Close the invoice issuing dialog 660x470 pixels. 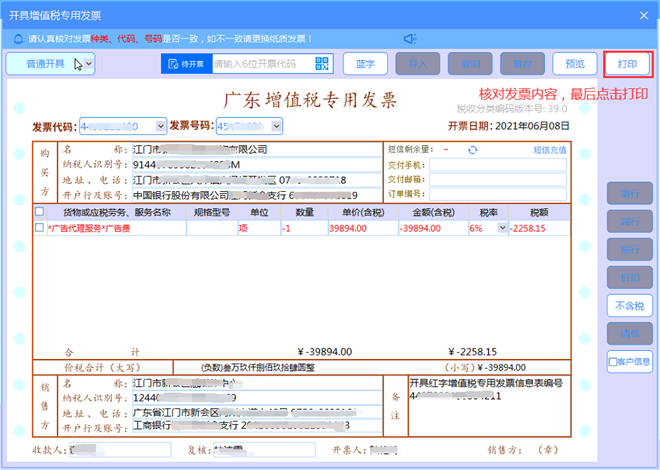click(x=644, y=16)
